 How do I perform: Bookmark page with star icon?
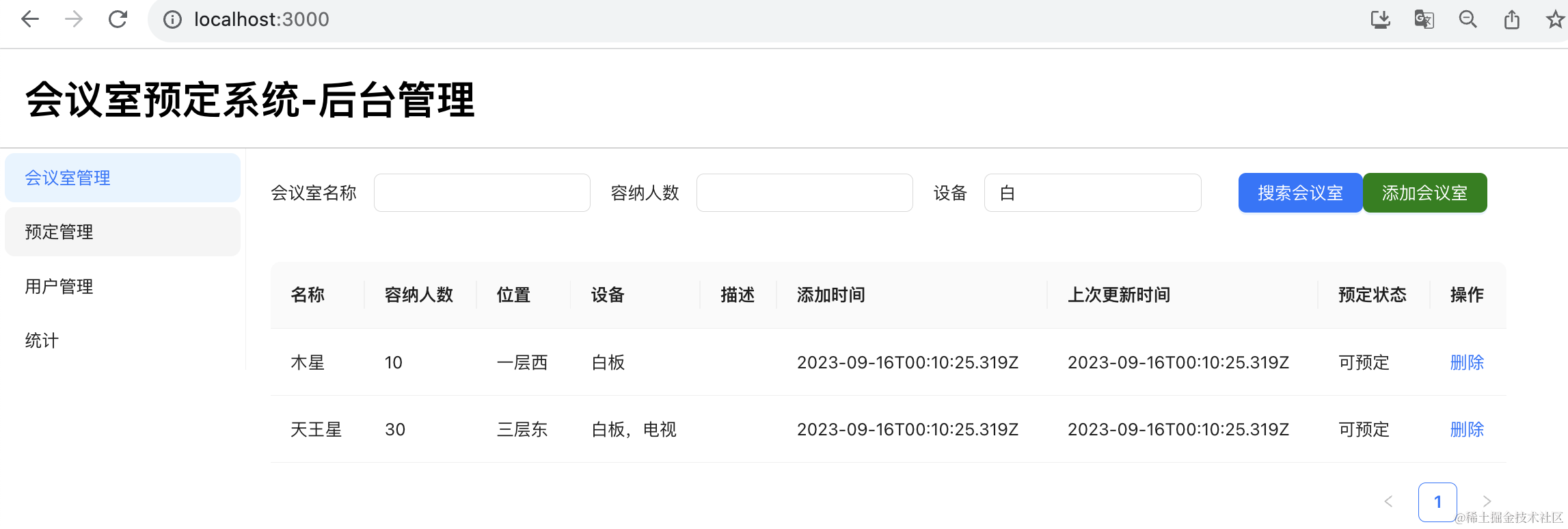[1555, 19]
